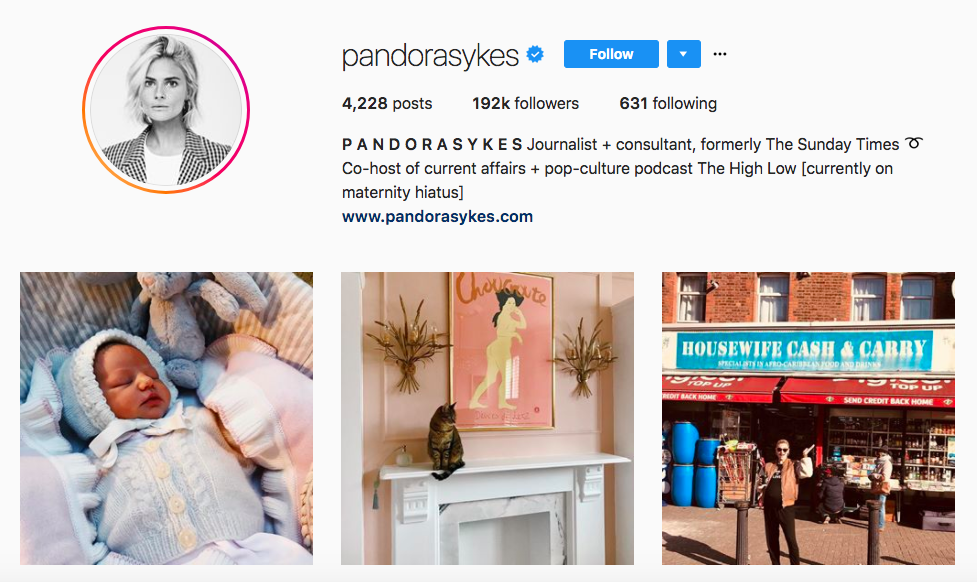Click the loop symbol in bio

tap(913, 143)
